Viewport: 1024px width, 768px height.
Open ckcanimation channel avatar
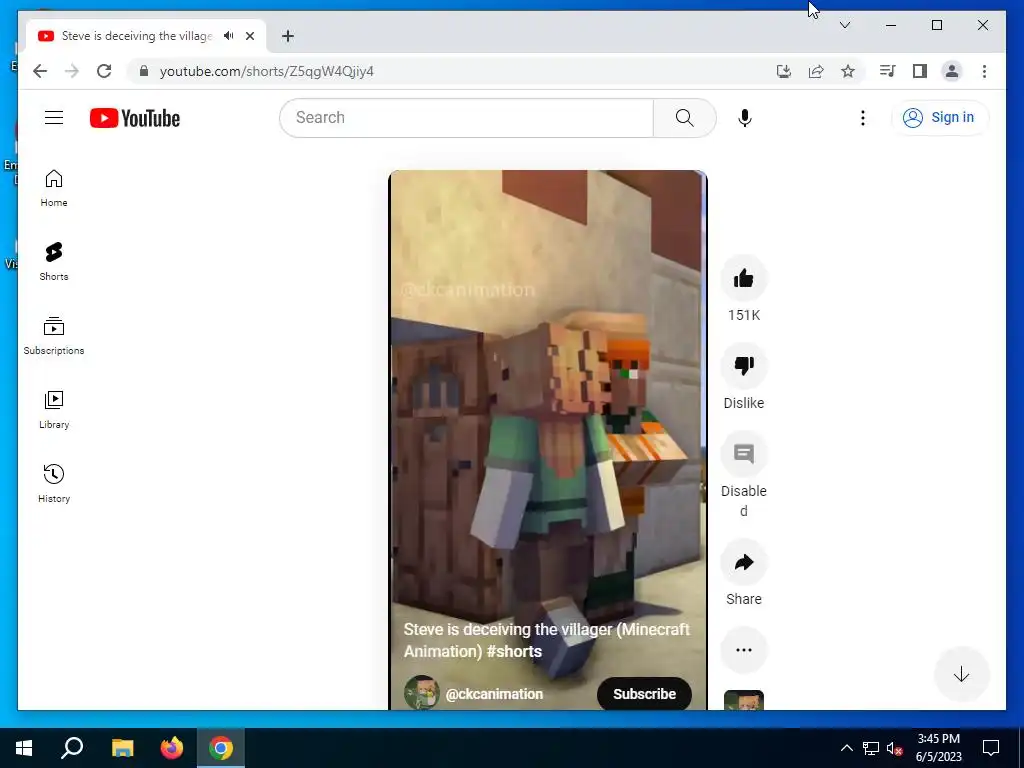(x=421, y=693)
